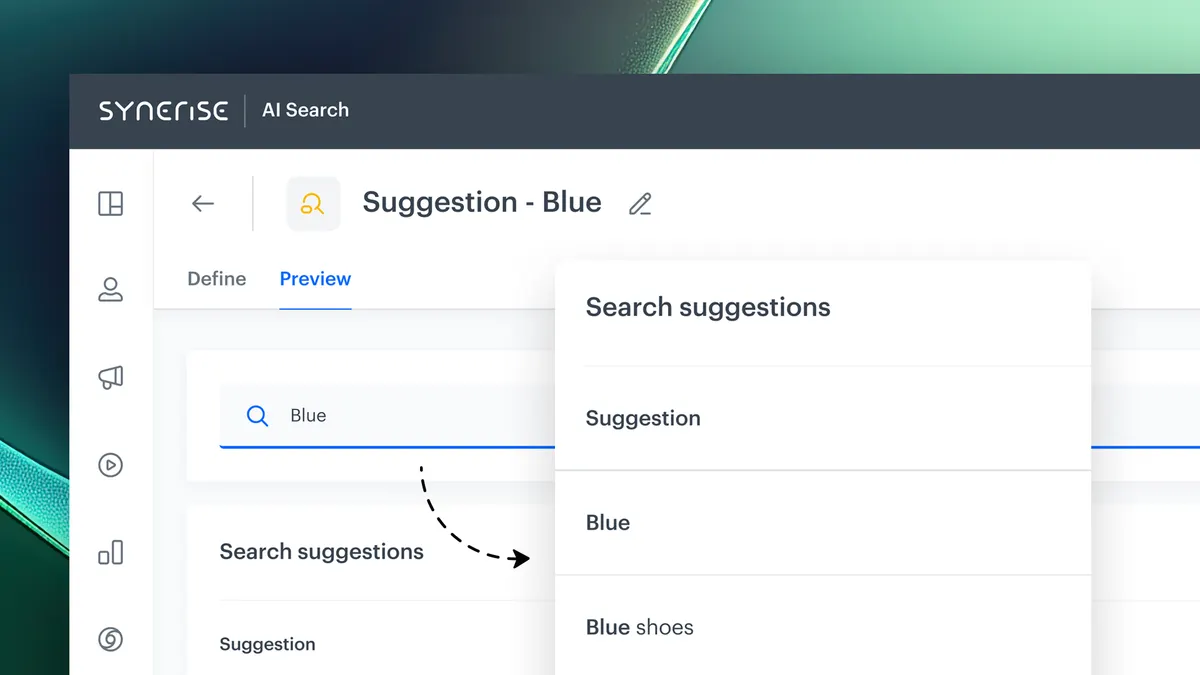Click the Search suggestions panel header
1200x675 pixels.
[x=707, y=307]
